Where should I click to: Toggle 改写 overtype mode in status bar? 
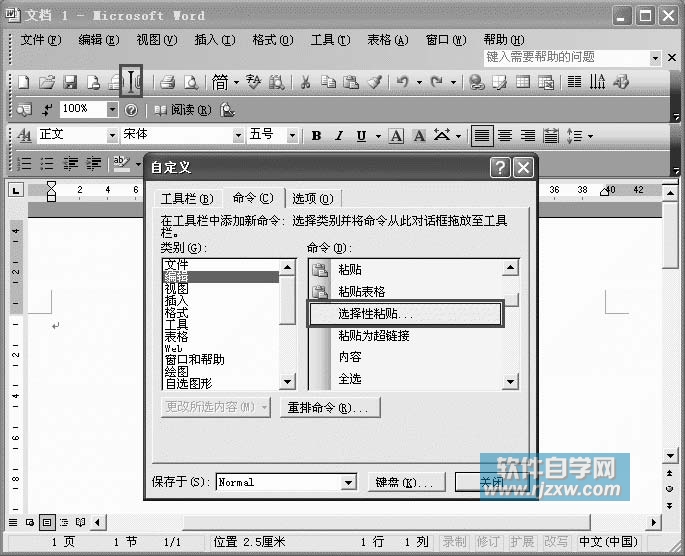(556, 542)
